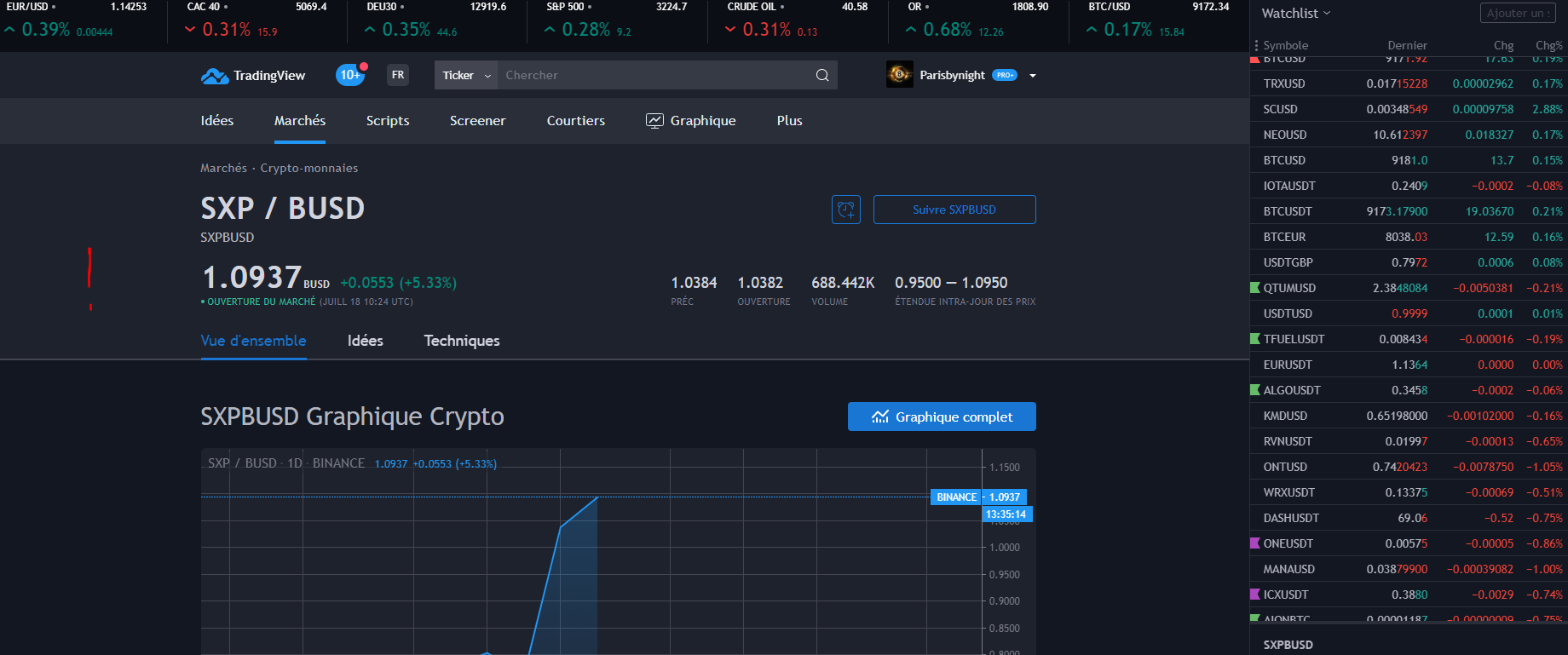This screenshot has height=655, width=1568.
Task: Click CRUDE OIL ticker in top bar
Action: point(797,20)
